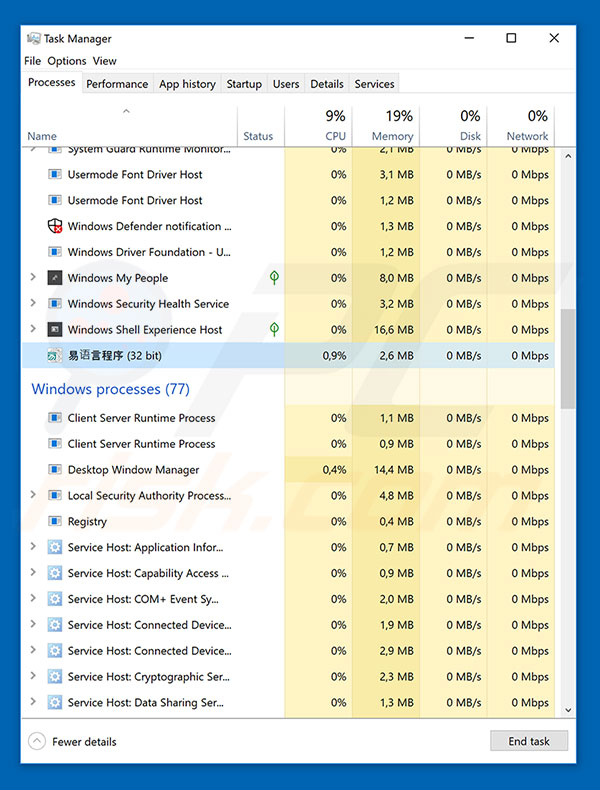Sort processes by CPU column header

(318, 126)
